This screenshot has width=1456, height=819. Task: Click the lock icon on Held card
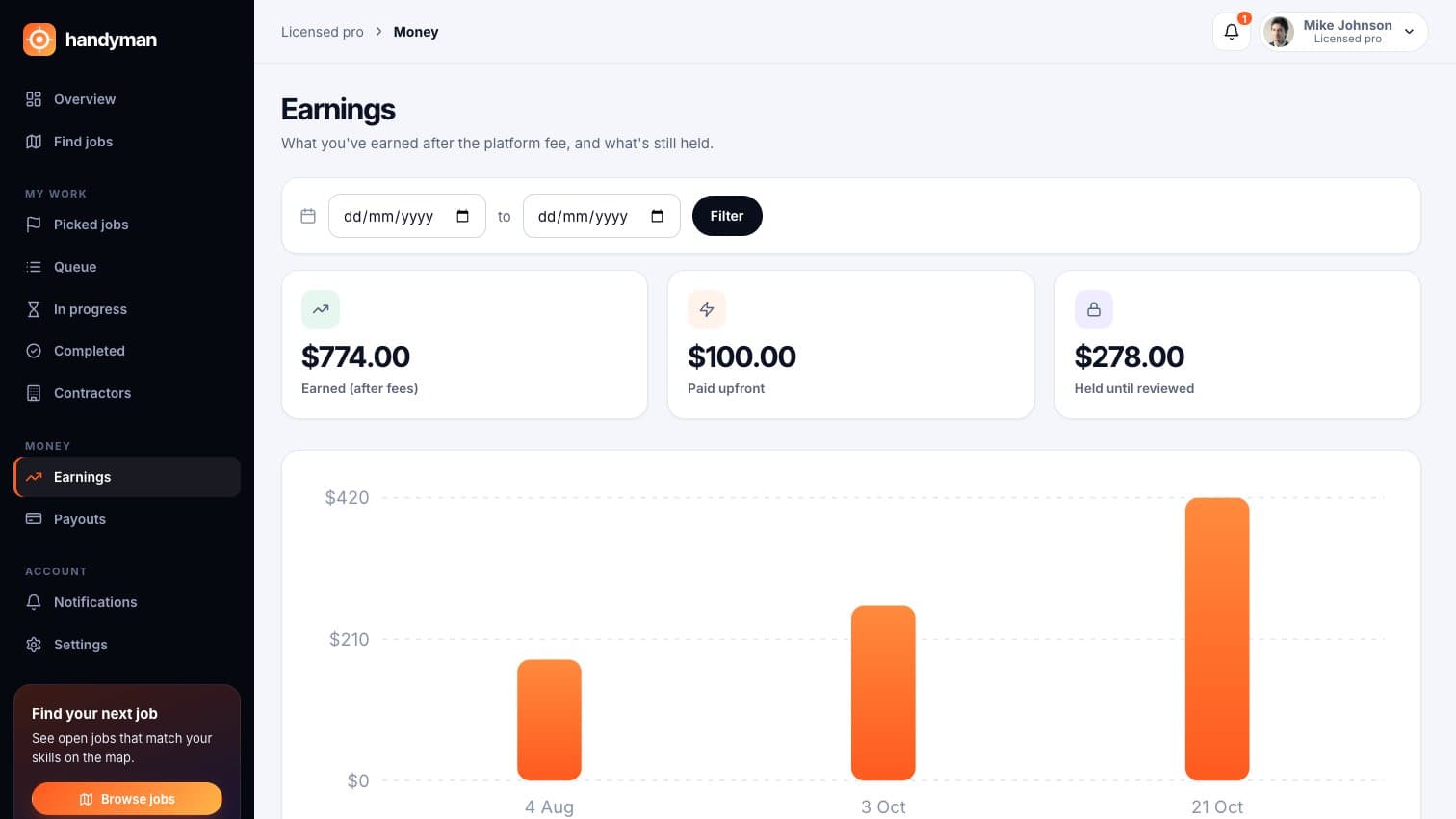(1094, 309)
